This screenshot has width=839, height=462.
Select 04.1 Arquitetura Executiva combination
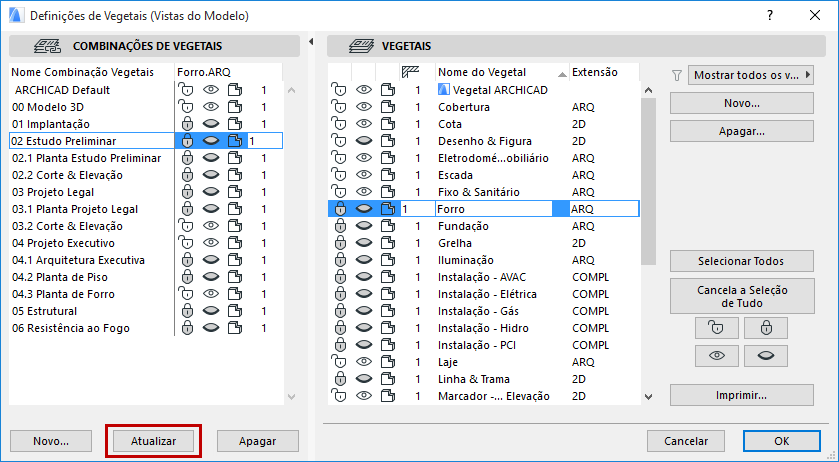79,260
